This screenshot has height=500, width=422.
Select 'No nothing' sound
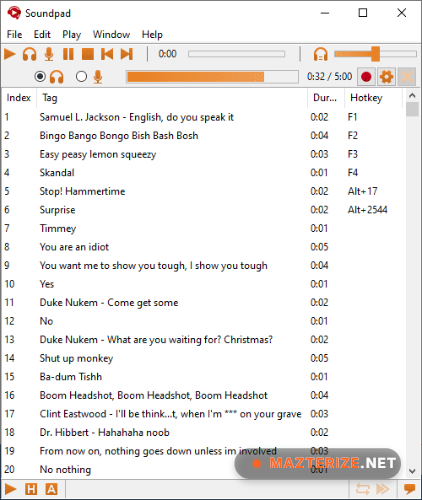click(204, 470)
